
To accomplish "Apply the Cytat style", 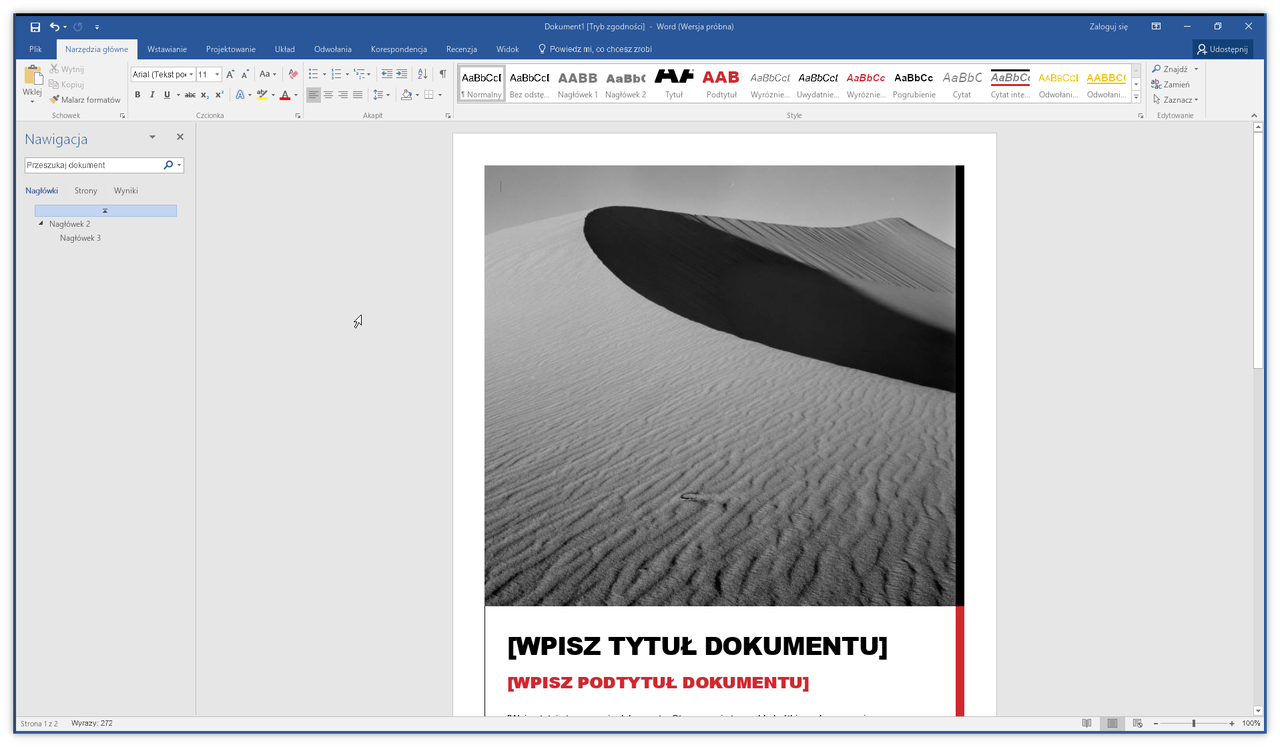I will point(961,83).
